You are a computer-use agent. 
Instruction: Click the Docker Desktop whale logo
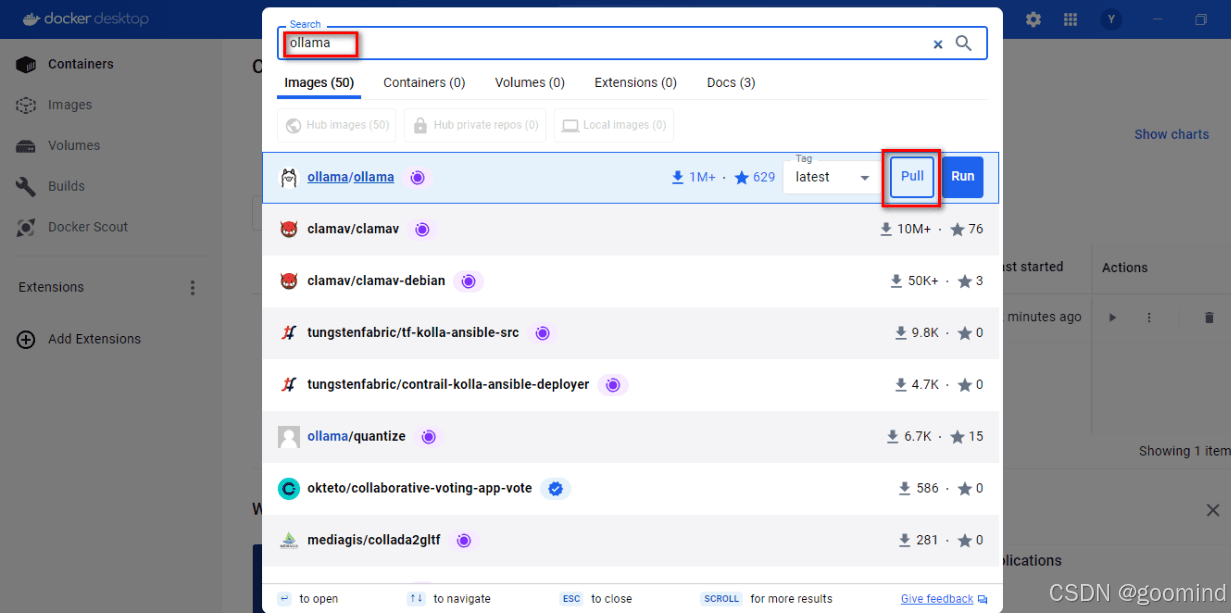(32, 19)
